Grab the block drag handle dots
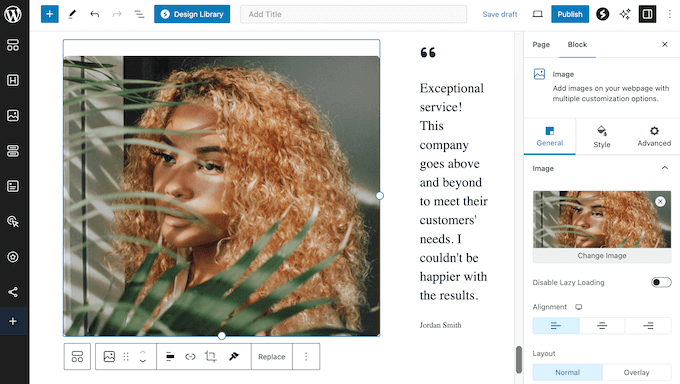The height and width of the screenshot is (384, 680). [x=126, y=357]
